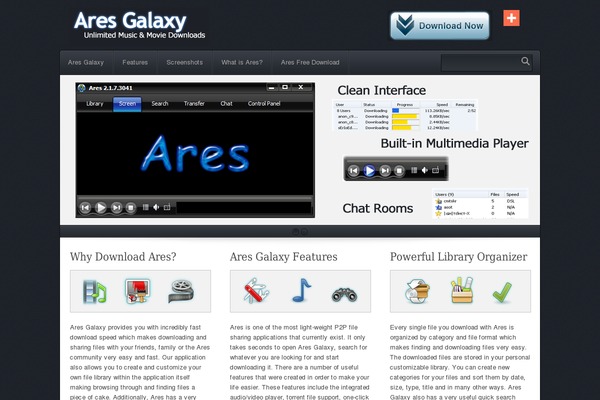Click the film and music note icon

95,291
